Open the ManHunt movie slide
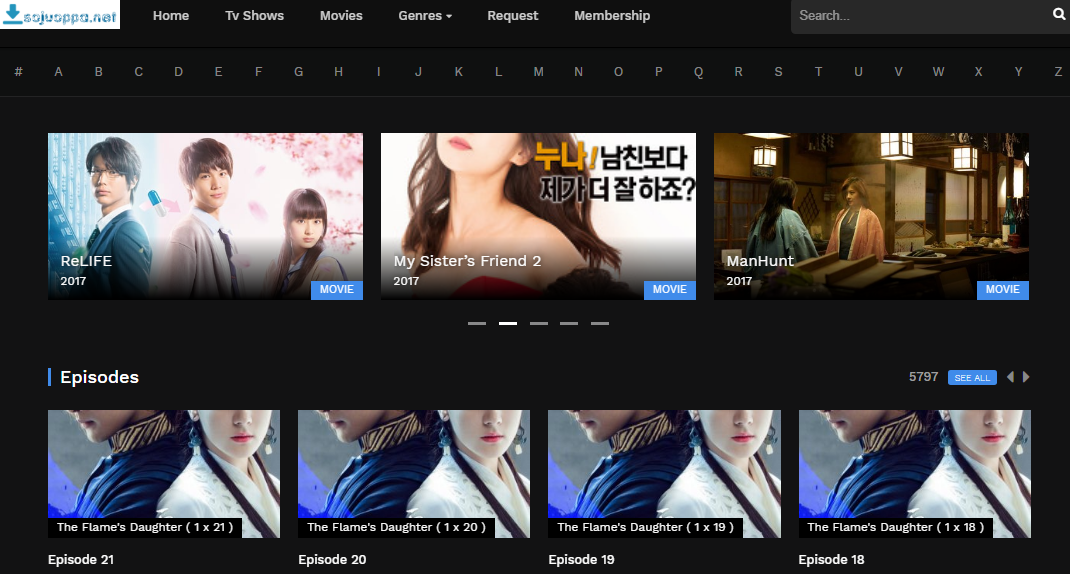This screenshot has width=1070, height=574. pos(871,216)
